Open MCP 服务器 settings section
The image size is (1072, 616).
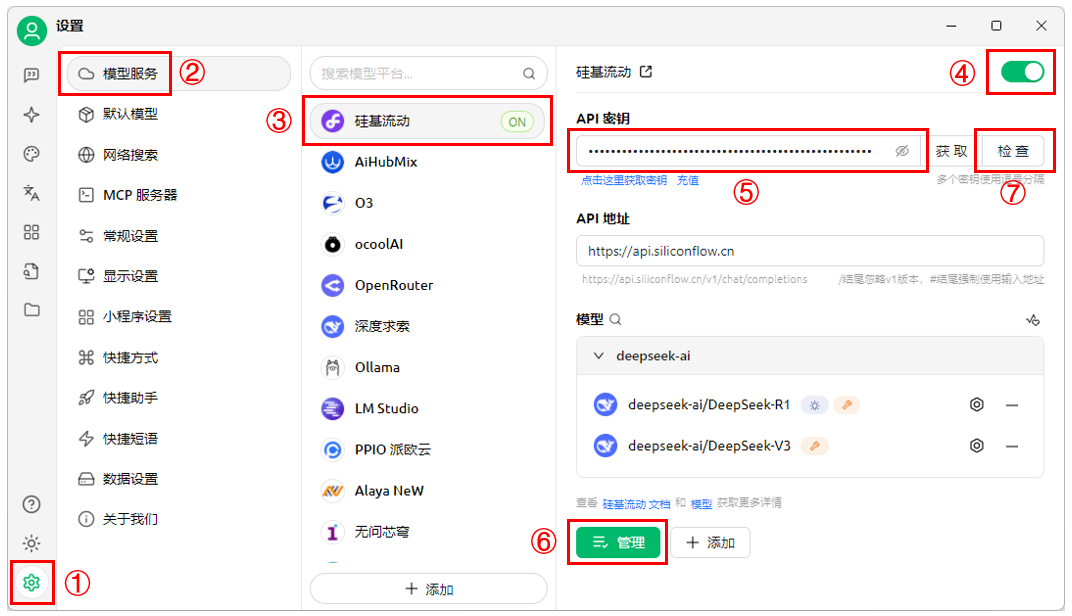coord(179,195)
